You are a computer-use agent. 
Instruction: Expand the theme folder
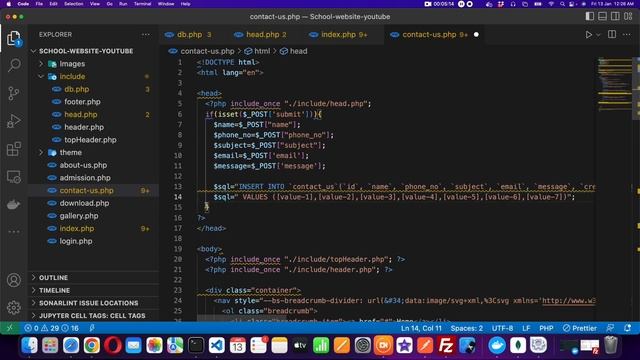71,152
